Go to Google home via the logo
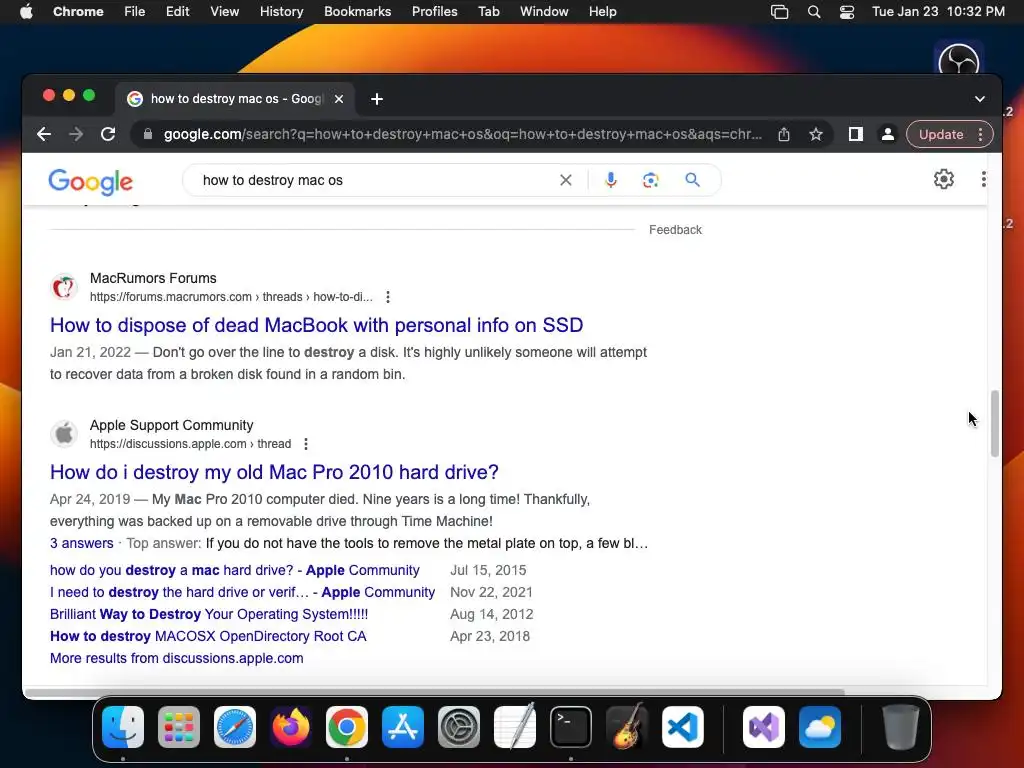1024x768 pixels. [x=91, y=182]
